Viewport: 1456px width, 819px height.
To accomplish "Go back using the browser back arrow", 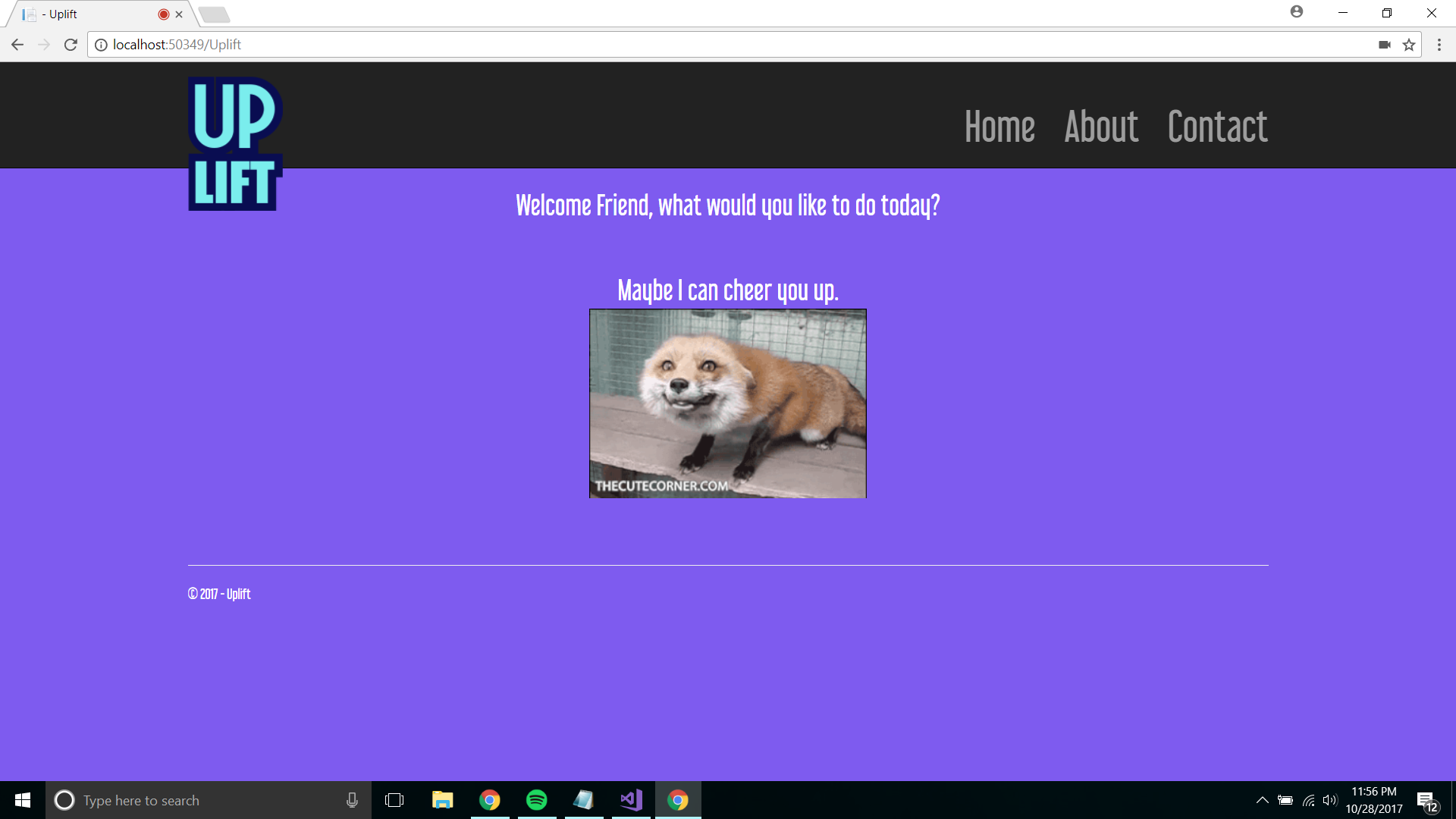I will pyautogui.click(x=17, y=45).
